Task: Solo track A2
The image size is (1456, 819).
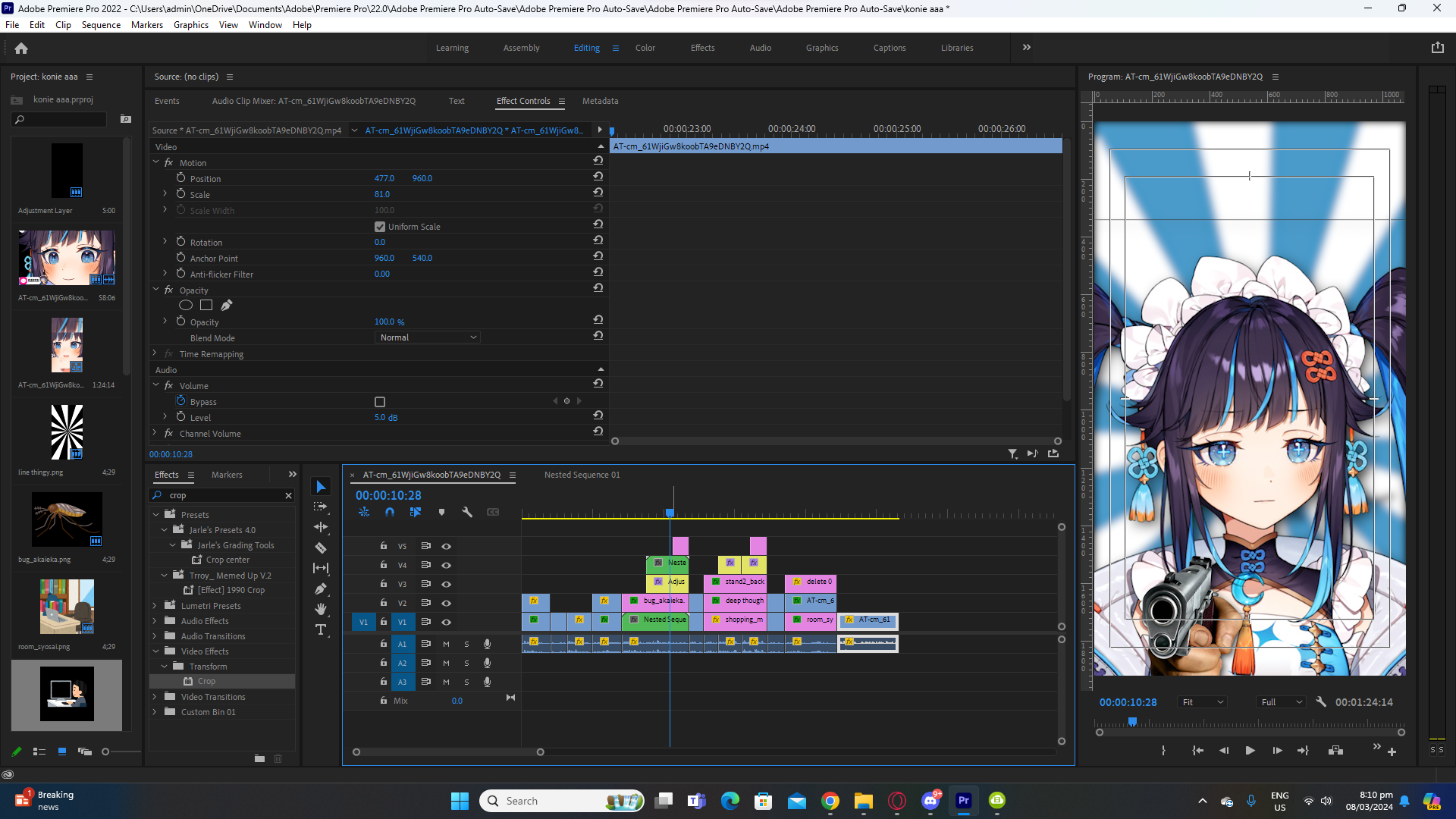Action: tap(466, 663)
